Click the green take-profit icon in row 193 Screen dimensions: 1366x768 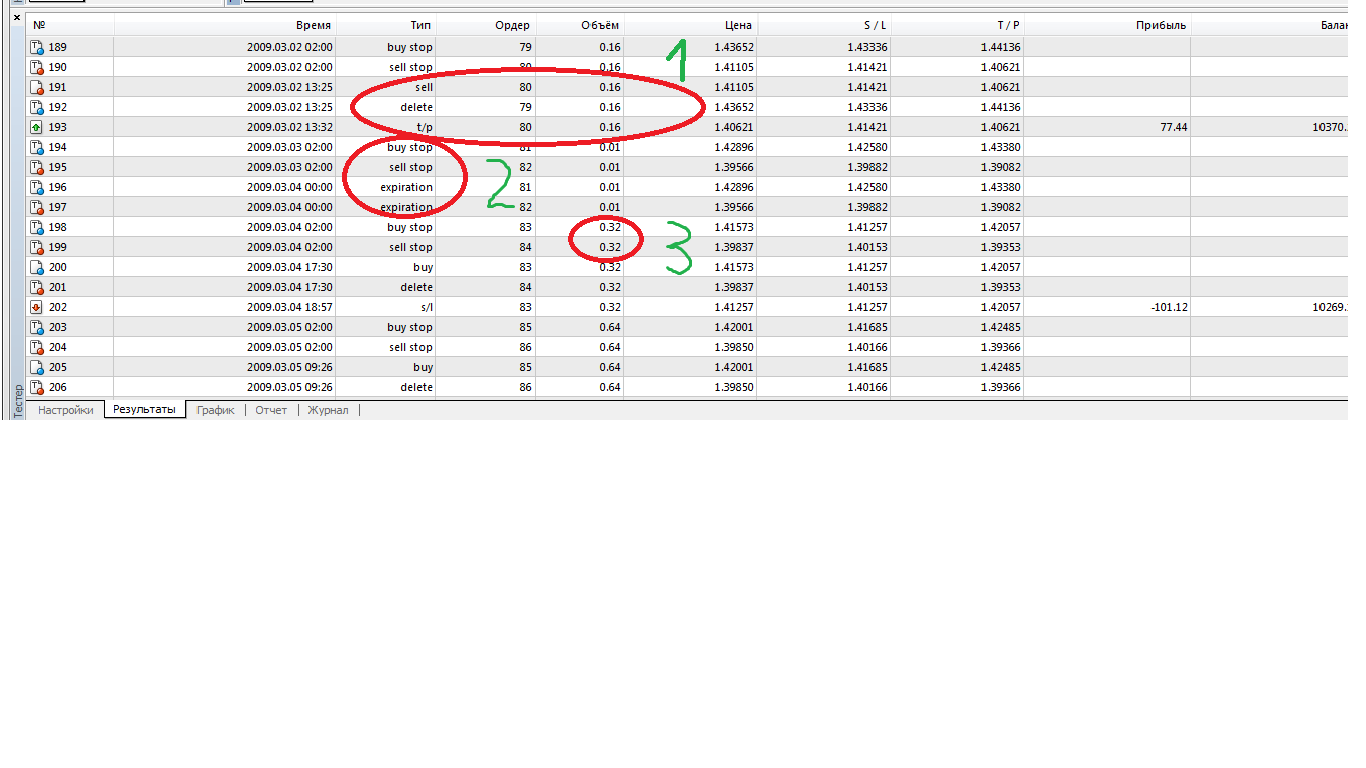37,127
